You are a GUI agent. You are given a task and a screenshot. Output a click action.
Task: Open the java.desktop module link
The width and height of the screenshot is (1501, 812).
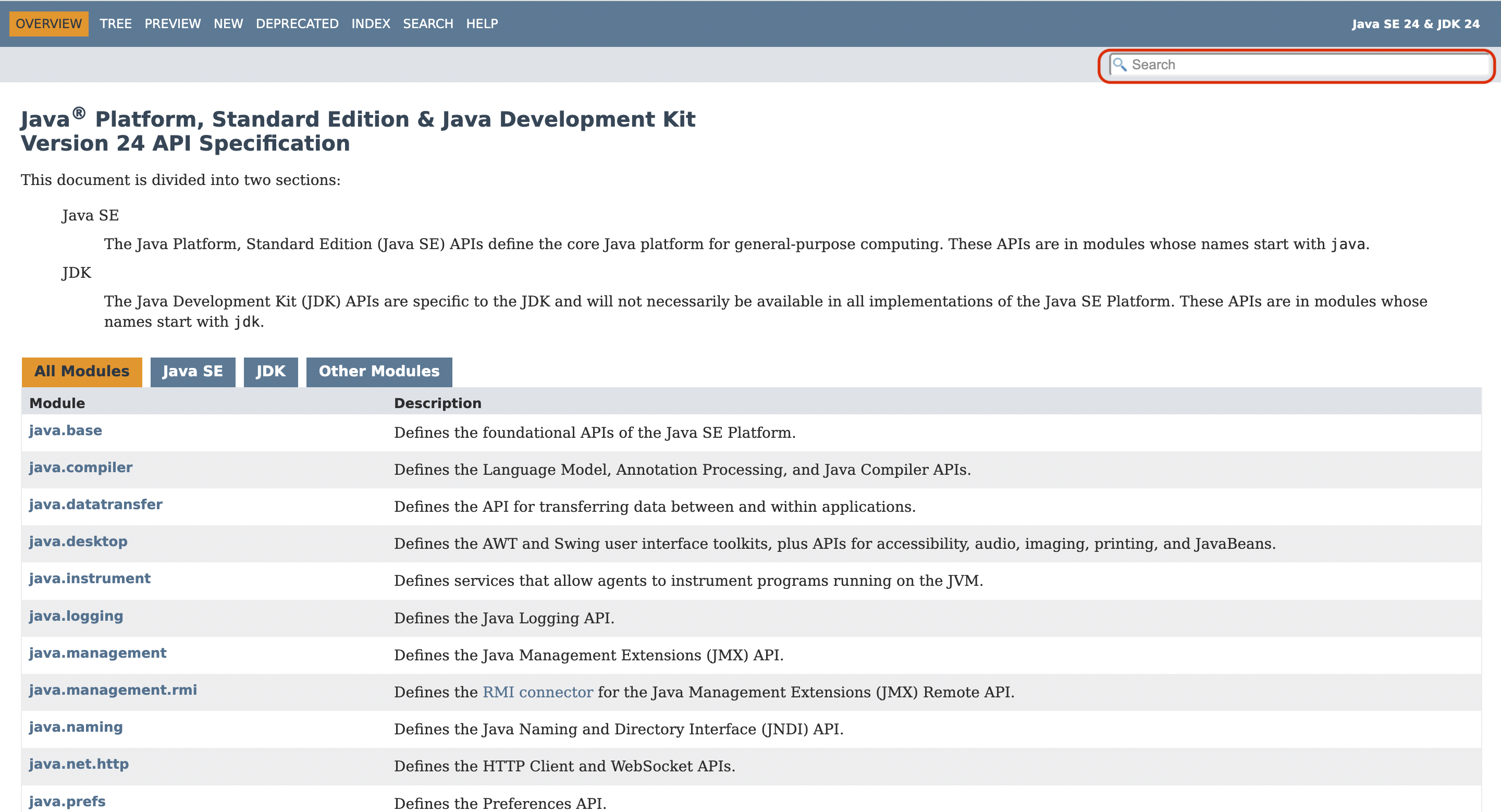pyautogui.click(x=78, y=541)
